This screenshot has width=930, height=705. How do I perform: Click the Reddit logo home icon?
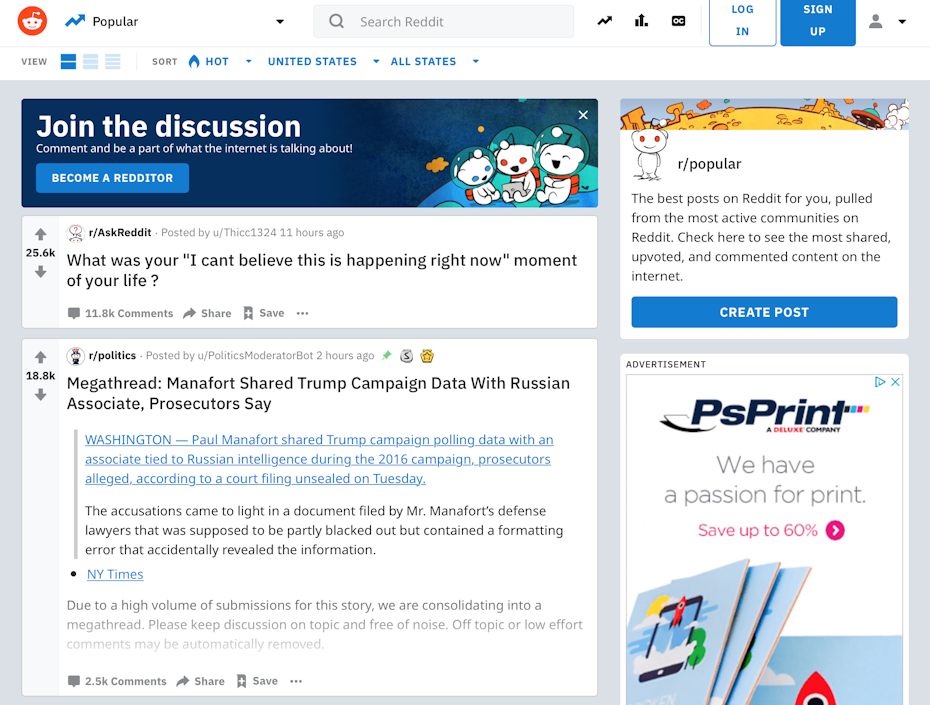click(x=32, y=21)
